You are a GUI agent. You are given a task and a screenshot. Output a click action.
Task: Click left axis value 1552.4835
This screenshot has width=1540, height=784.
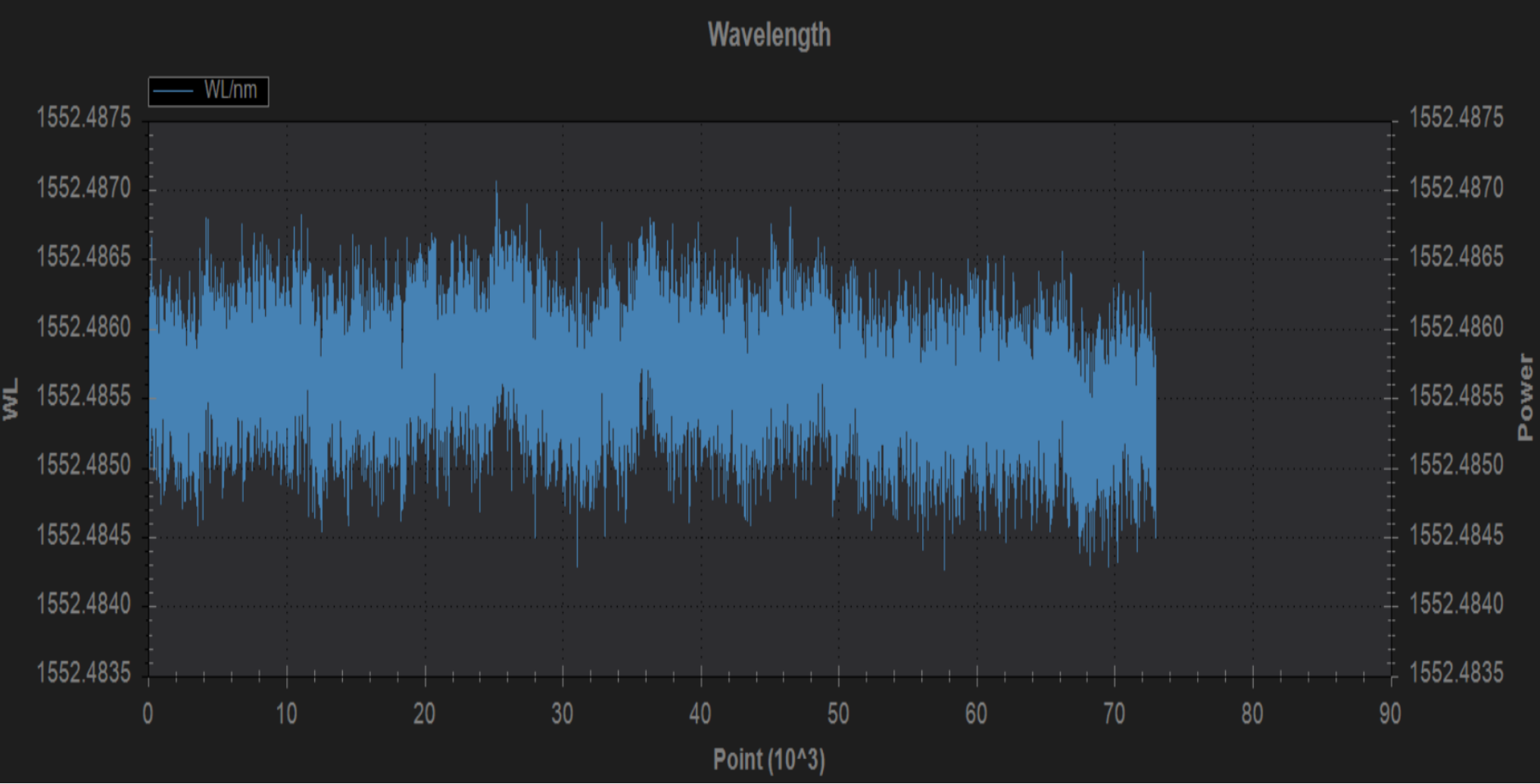point(83,672)
